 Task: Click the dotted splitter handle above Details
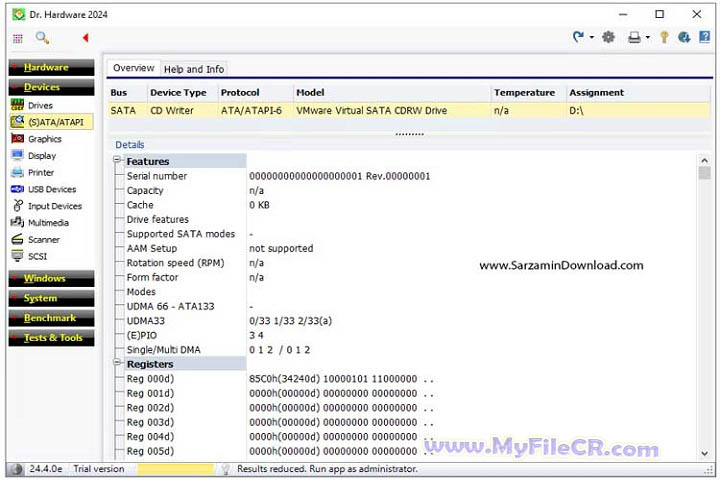click(410, 135)
